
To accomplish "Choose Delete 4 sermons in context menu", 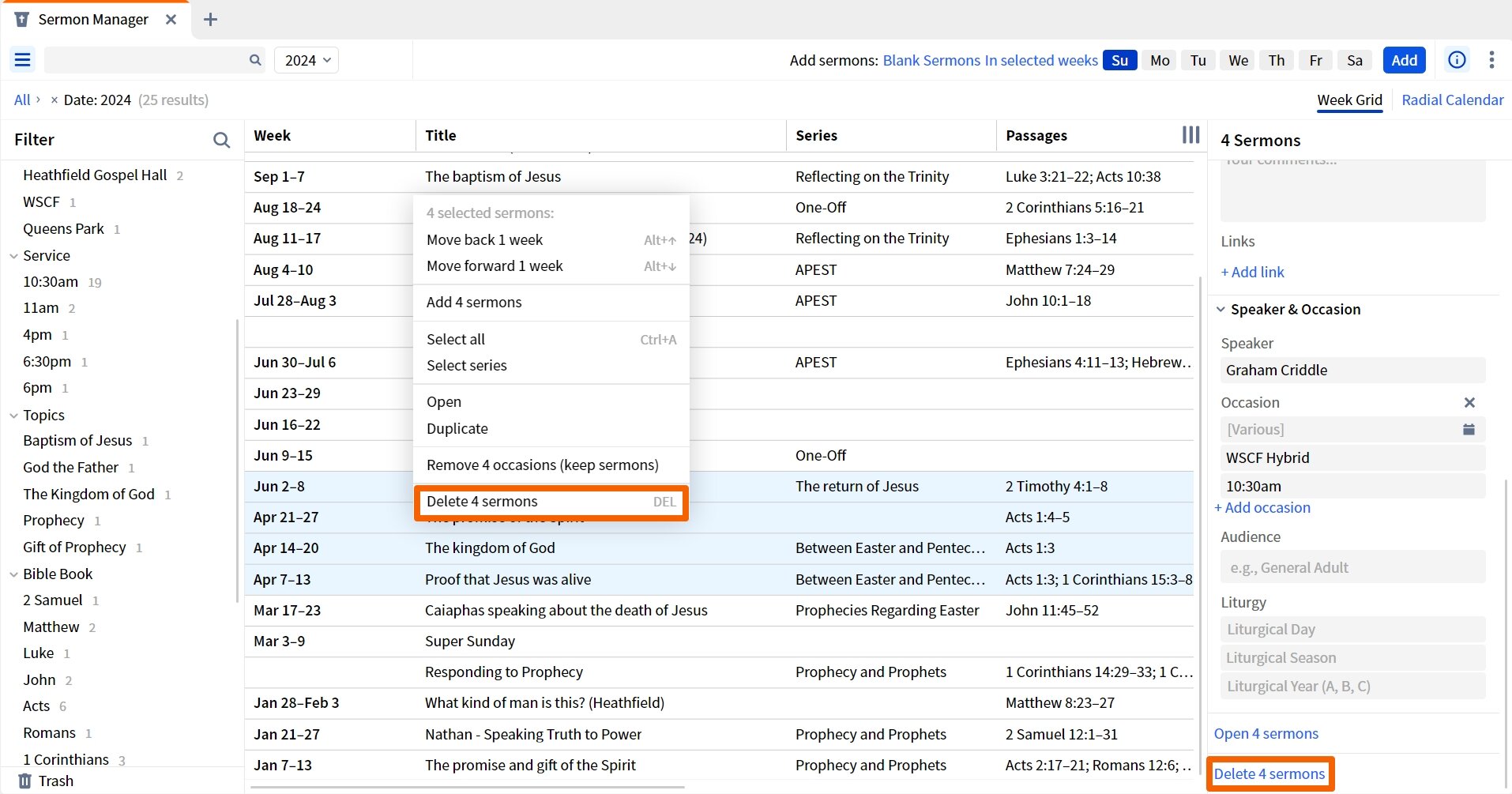I will click(x=551, y=502).
